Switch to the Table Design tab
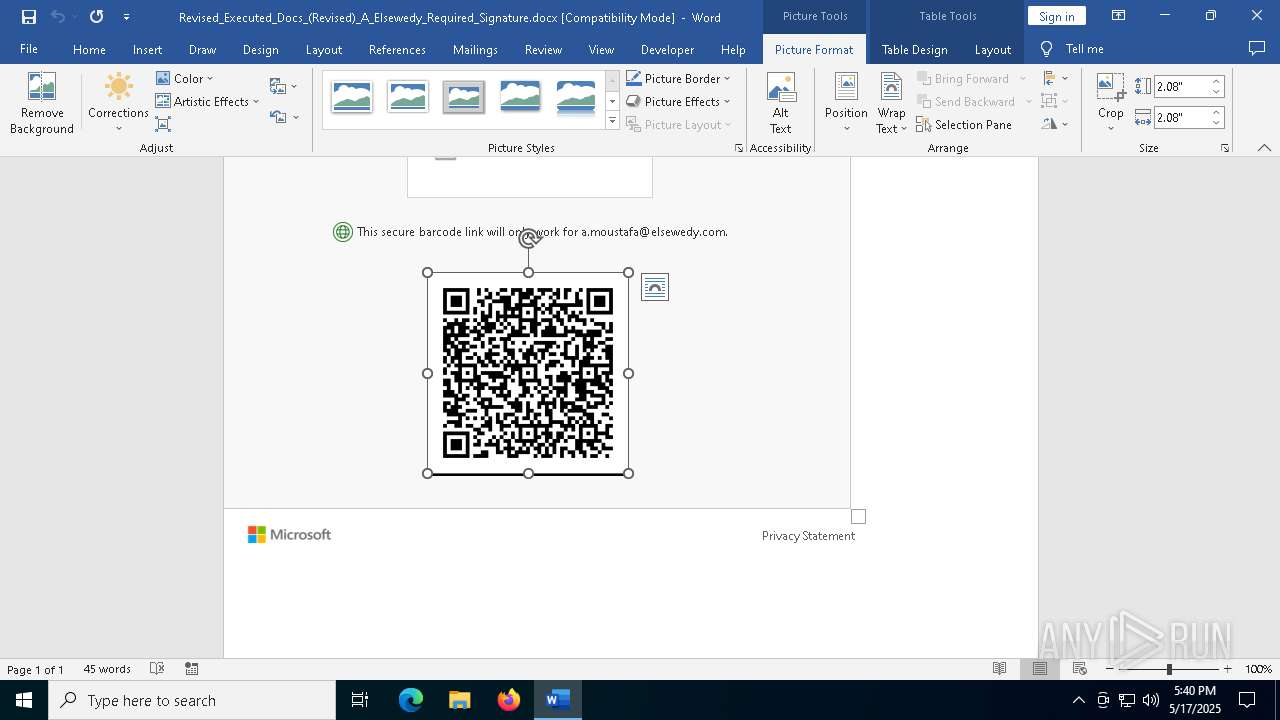The image size is (1280, 720). 914,49
